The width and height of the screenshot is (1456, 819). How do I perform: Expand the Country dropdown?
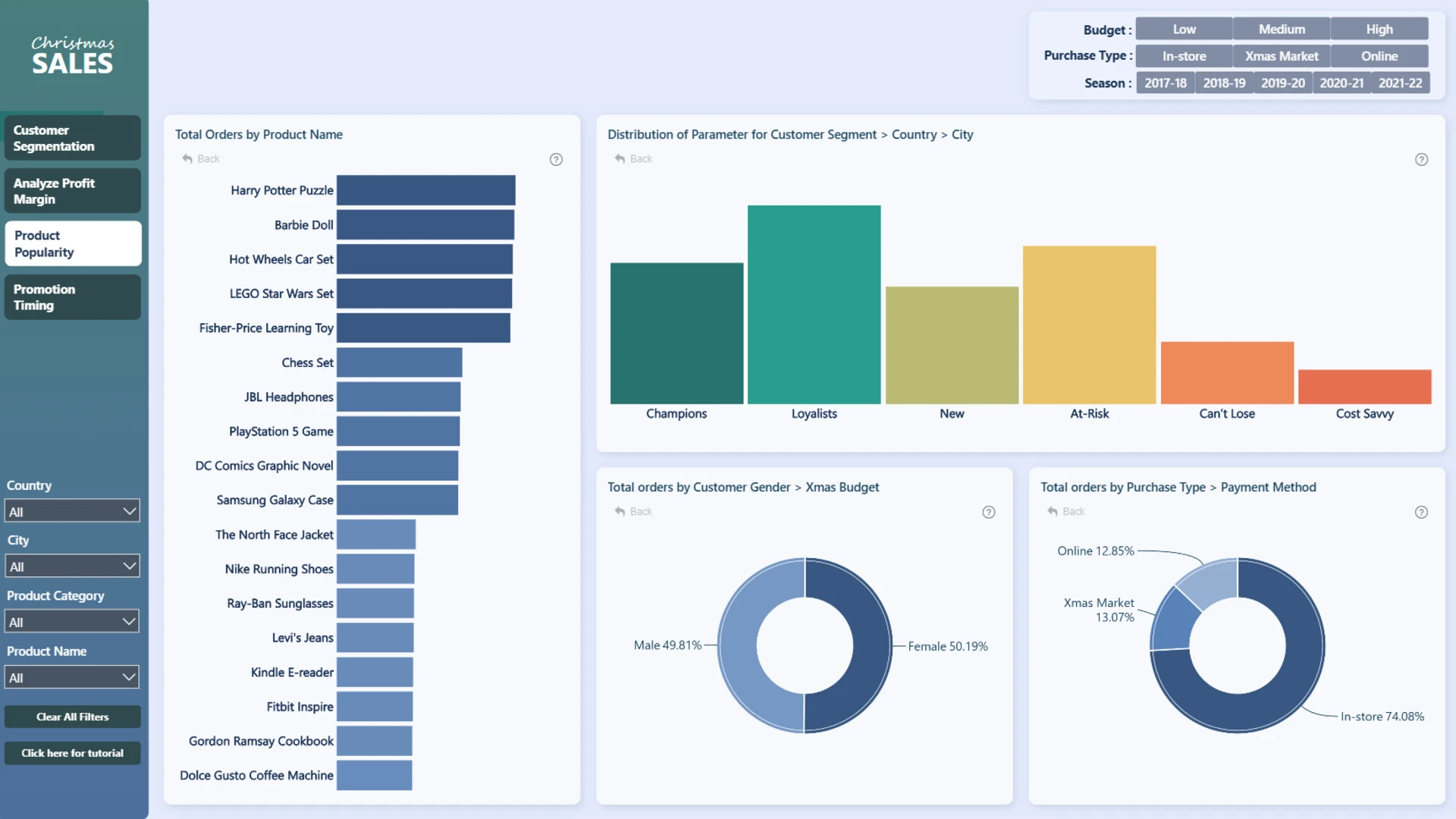72,511
